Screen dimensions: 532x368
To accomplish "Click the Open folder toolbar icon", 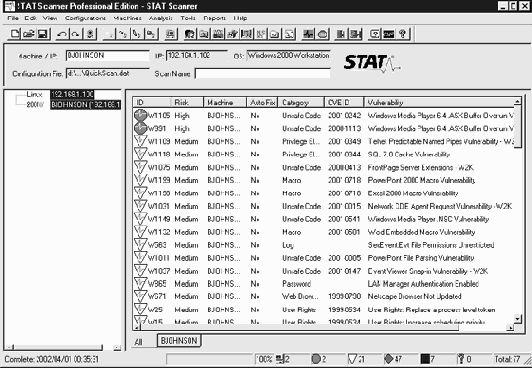I will tap(29, 34).
